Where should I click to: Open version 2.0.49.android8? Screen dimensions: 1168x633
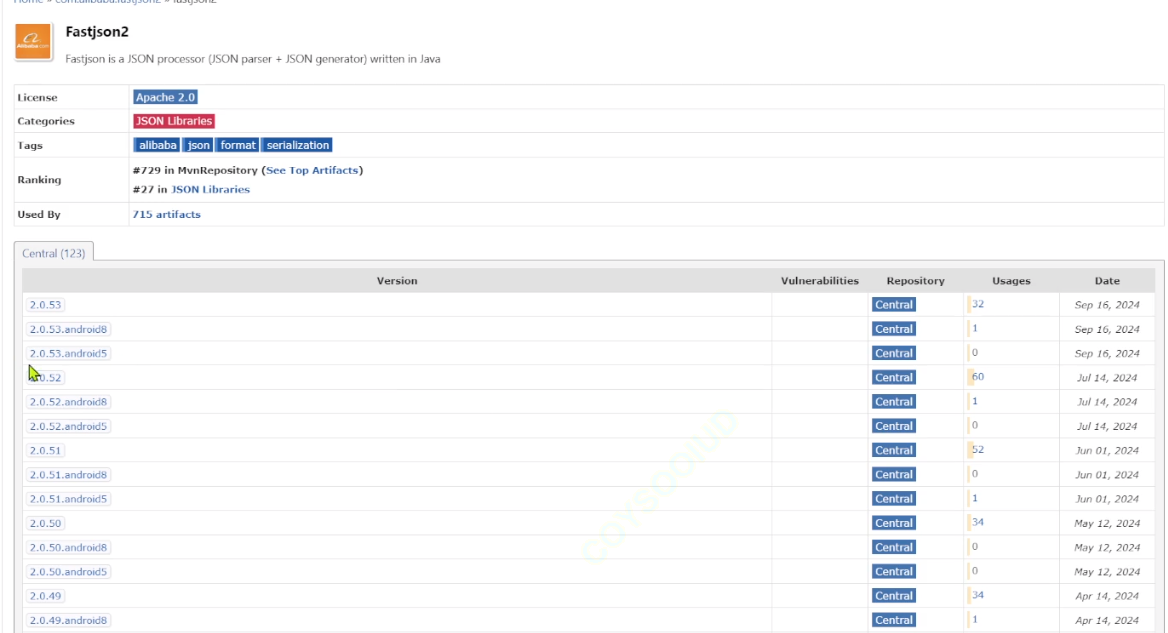69,620
